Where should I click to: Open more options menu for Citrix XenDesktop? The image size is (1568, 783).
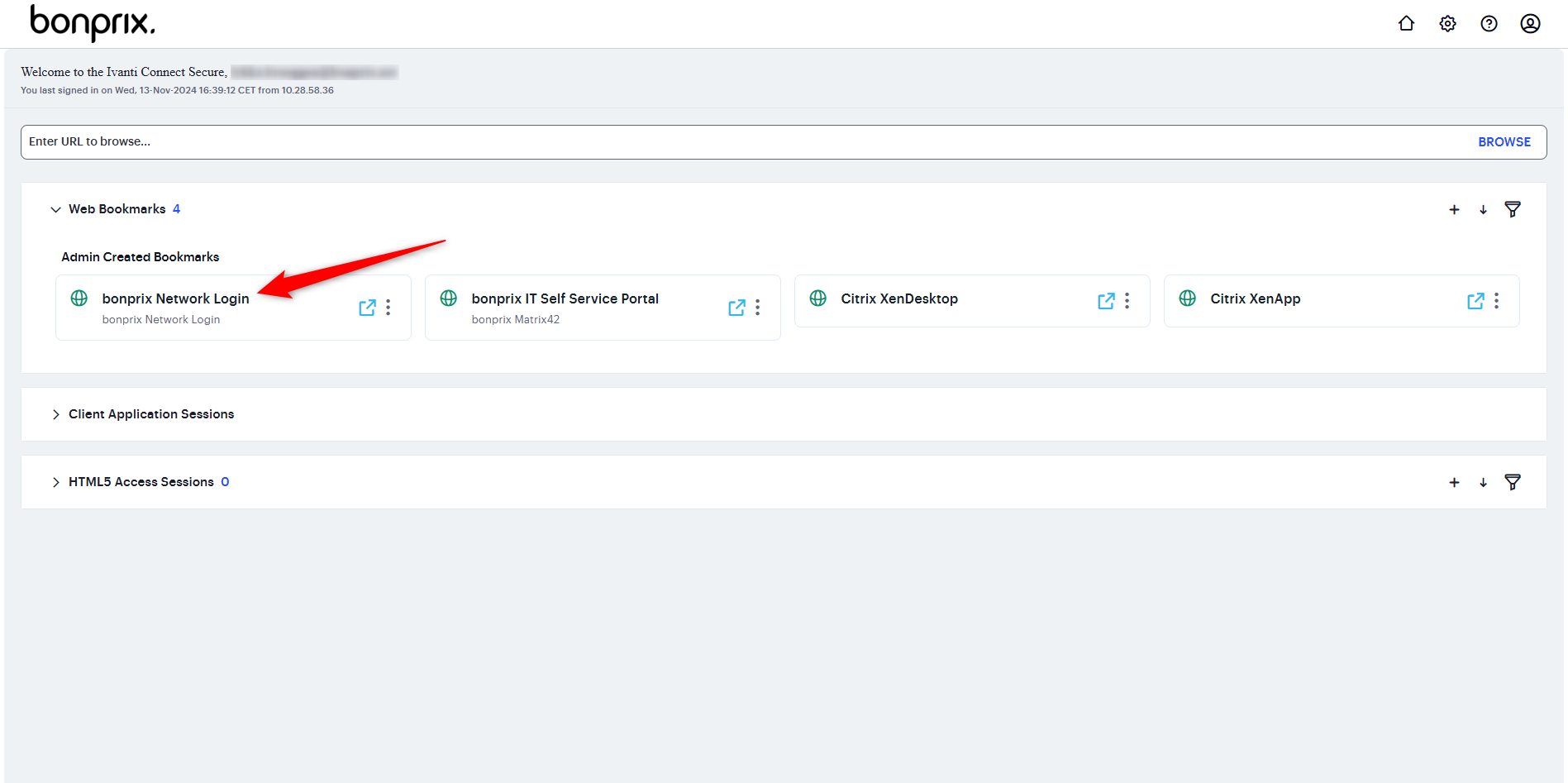(1127, 301)
